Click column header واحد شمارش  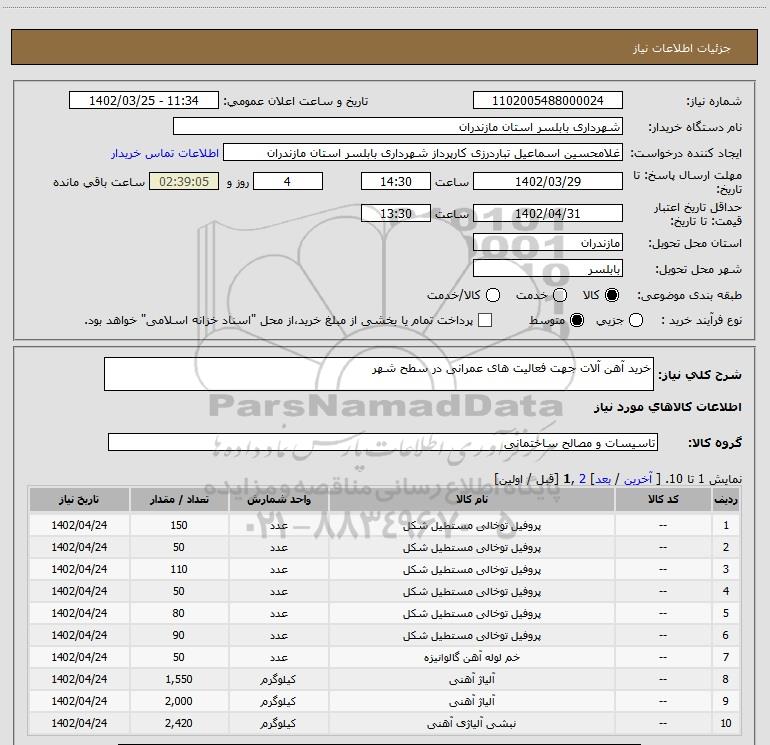pyautogui.click(x=278, y=499)
